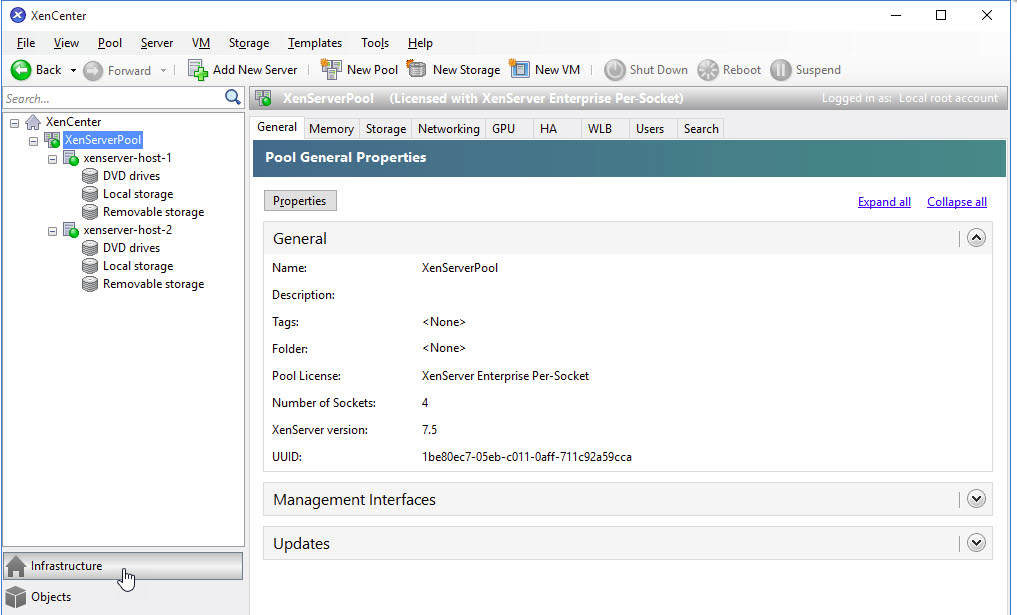The width and height of the screenshot is (1017, 615).
Task: Click Removable storage disk icon under xenserver-host-1
Action: [90, 212]
